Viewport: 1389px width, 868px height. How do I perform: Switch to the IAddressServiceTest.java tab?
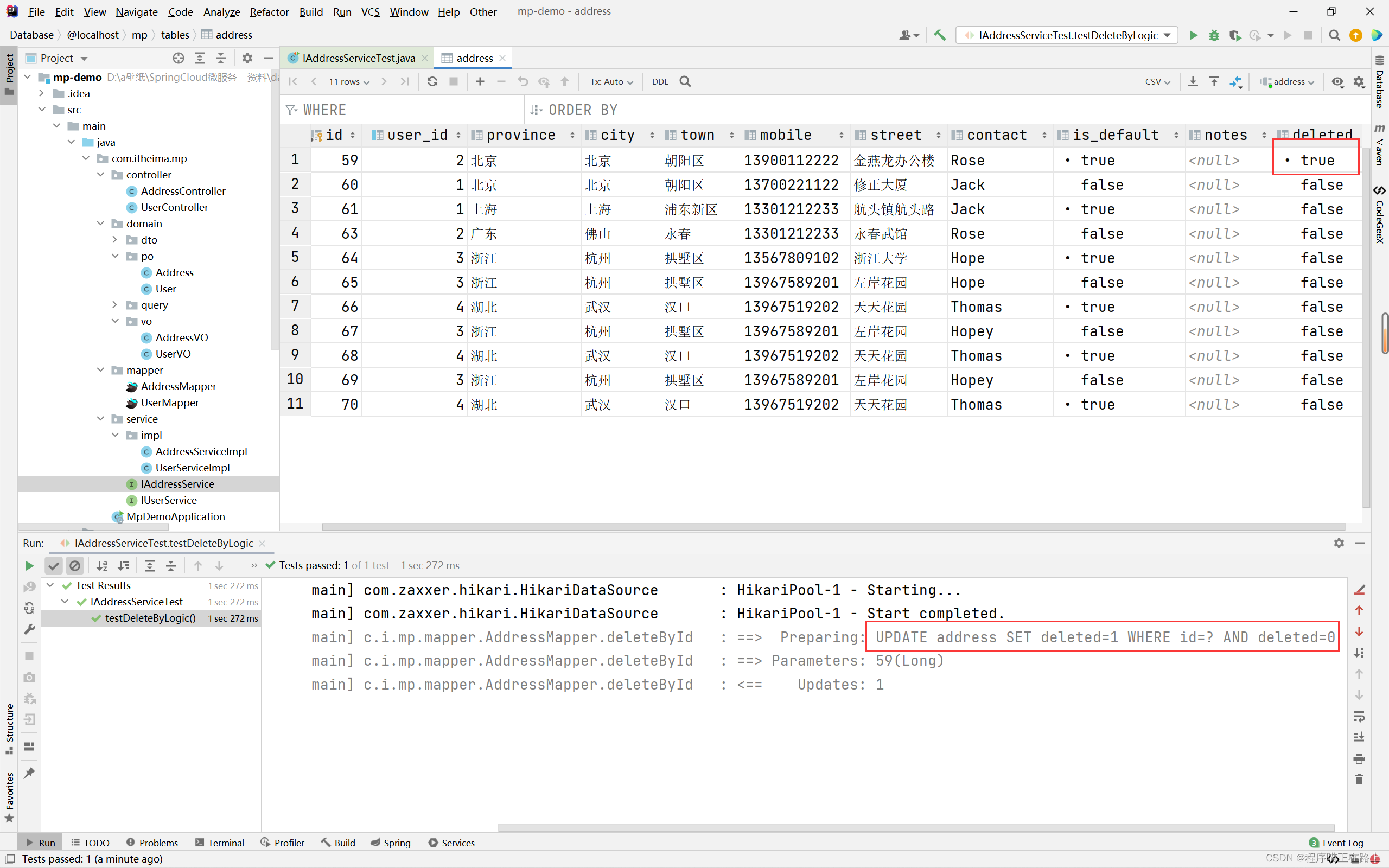(x=358, y=58)
